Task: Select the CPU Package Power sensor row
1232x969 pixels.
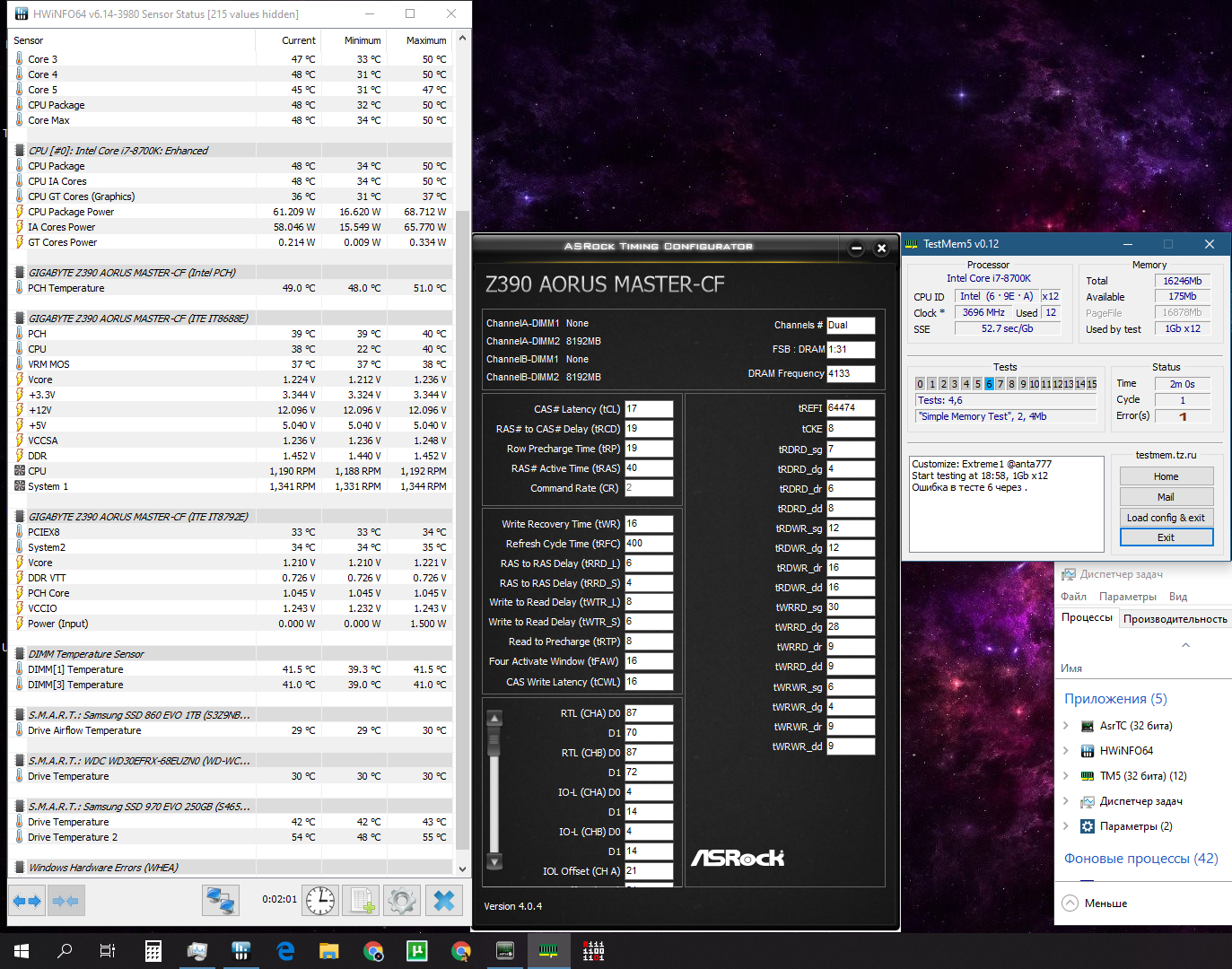Action: tap(232, 212)
